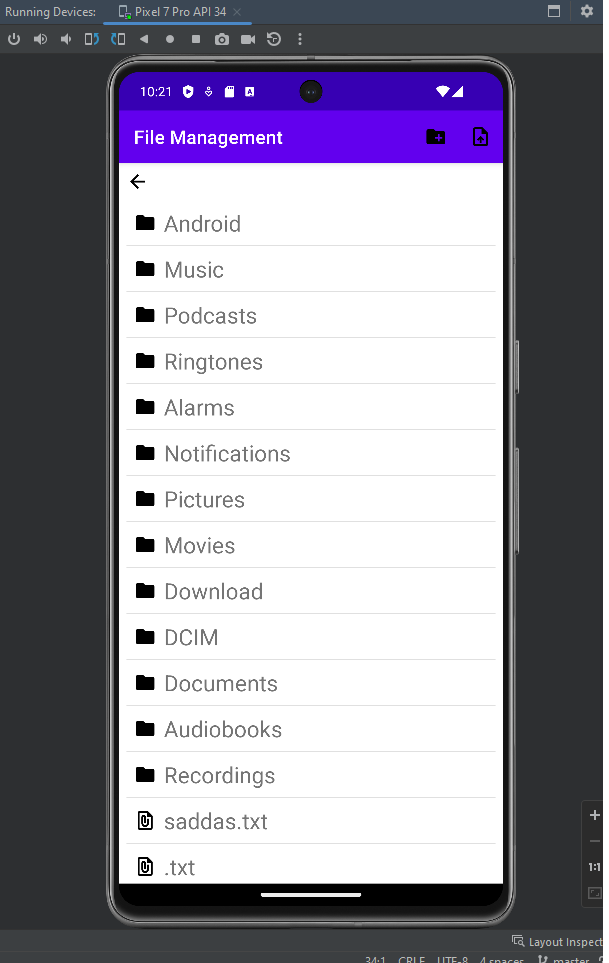Open the master branch popup in the status bar

click(570, 958)
